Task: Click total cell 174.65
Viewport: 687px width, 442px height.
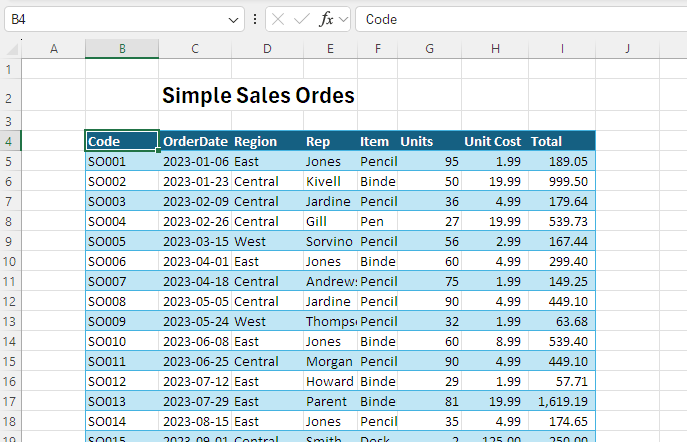Action: point(562,421)
